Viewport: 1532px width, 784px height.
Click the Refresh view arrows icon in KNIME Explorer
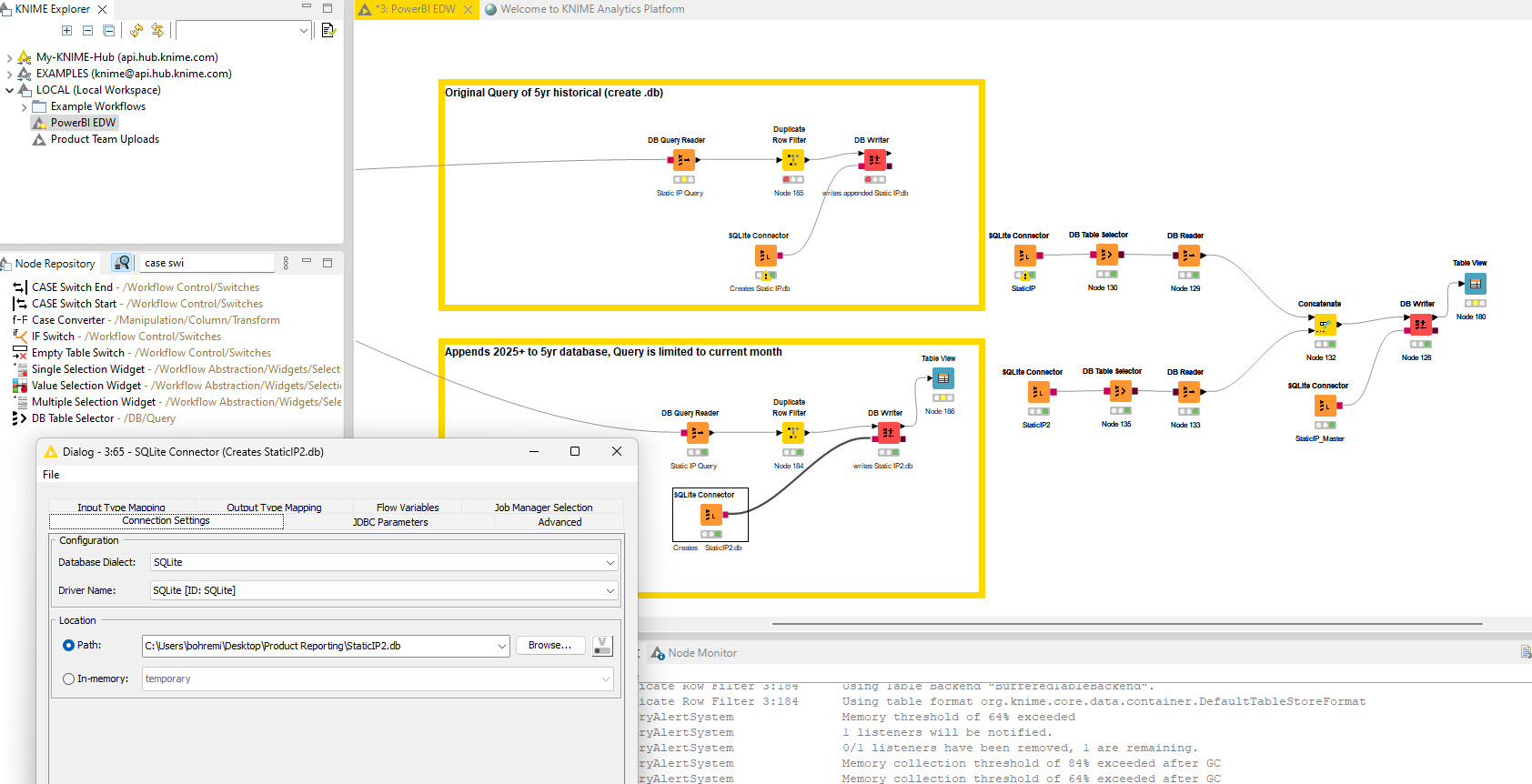pos(136,30)
